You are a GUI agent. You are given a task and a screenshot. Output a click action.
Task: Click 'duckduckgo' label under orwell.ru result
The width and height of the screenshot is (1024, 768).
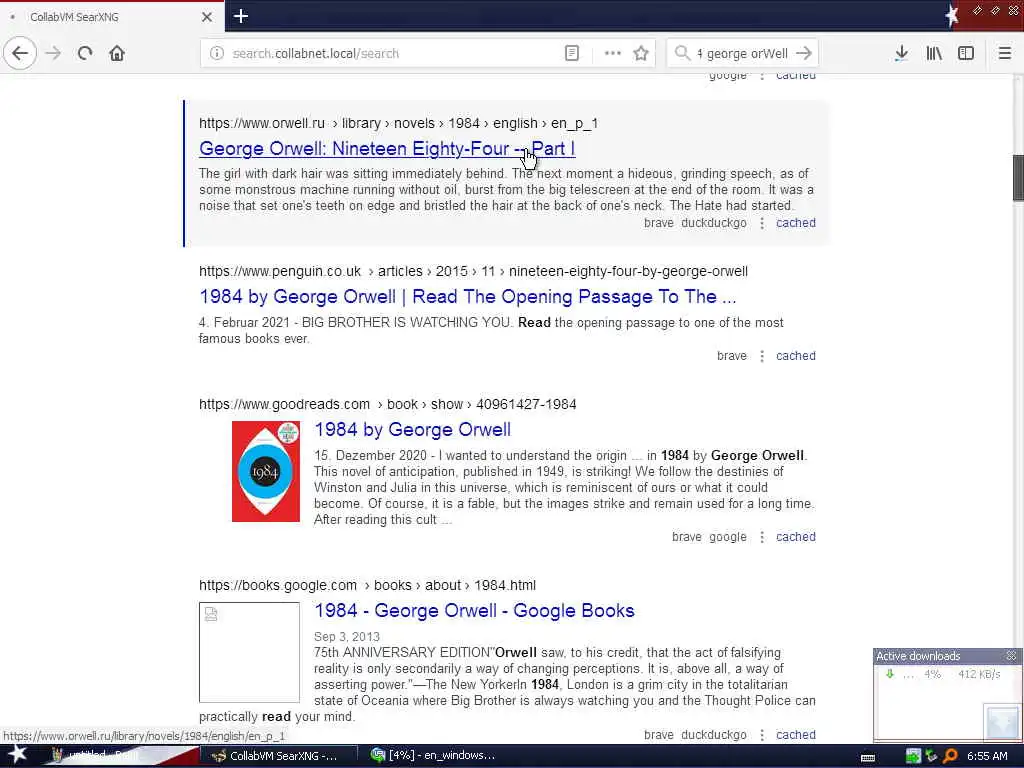(714, 223)
